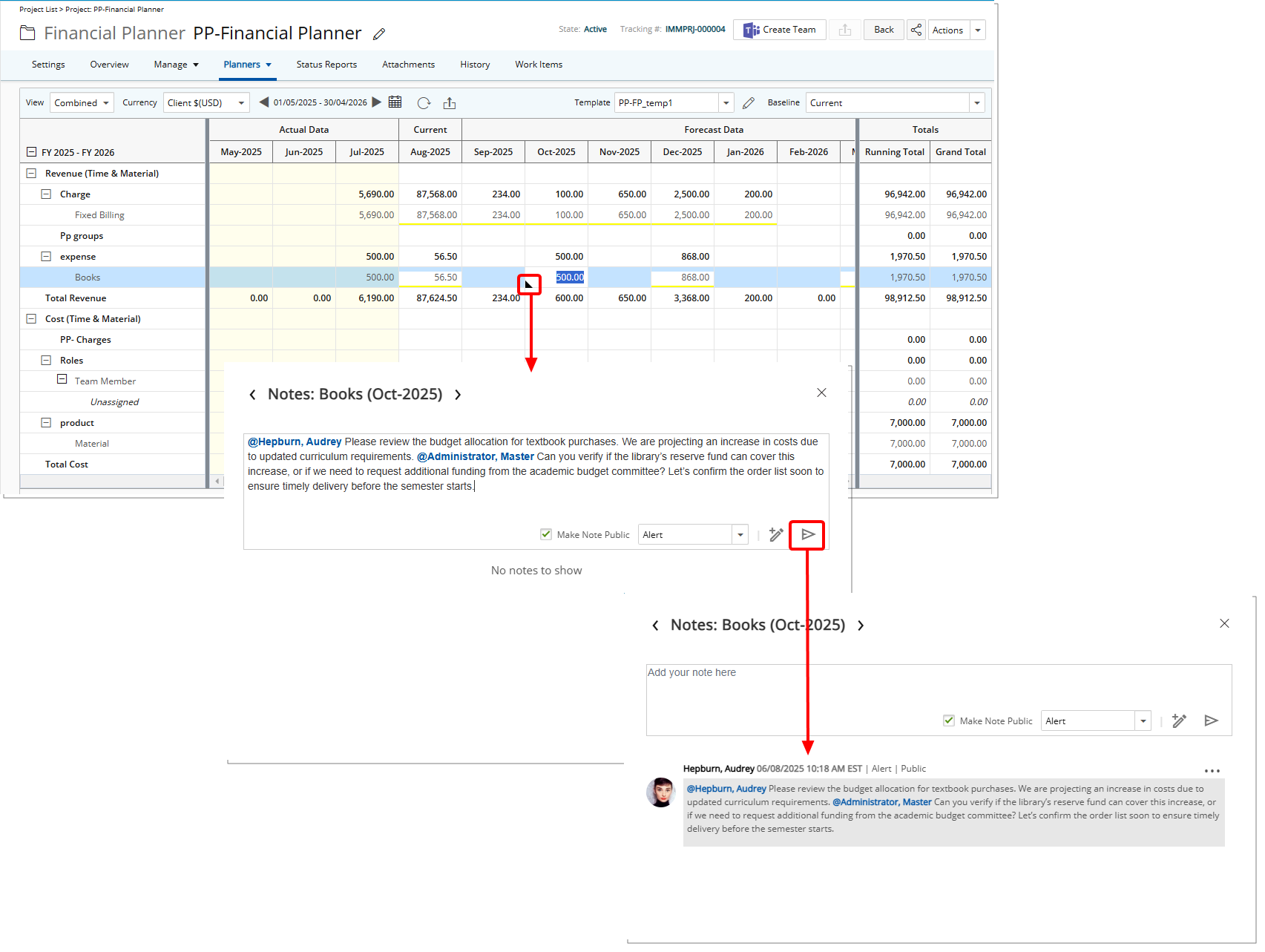Refresh the planner data
Image resolution: width=1265 pixels, height=952 pixels.
(424, 103)
